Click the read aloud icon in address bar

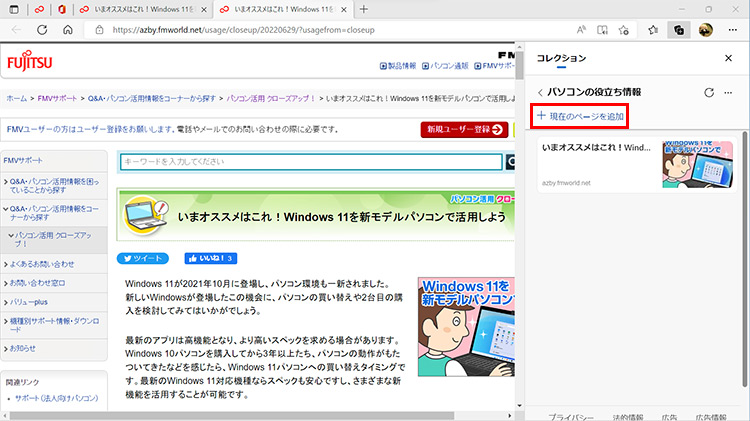coord(581,31)
